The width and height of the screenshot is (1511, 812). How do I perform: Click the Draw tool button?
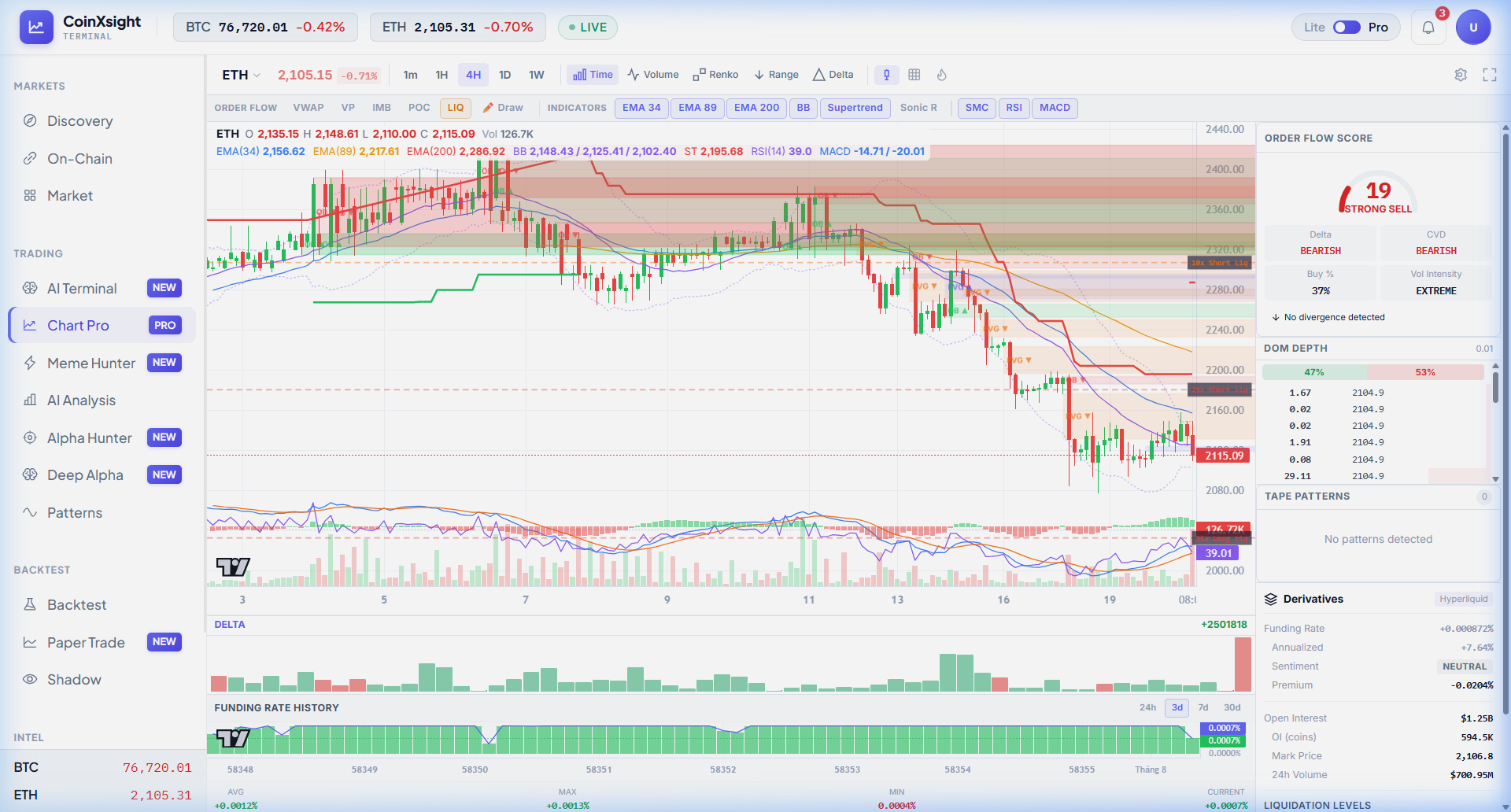coord(503,108)
